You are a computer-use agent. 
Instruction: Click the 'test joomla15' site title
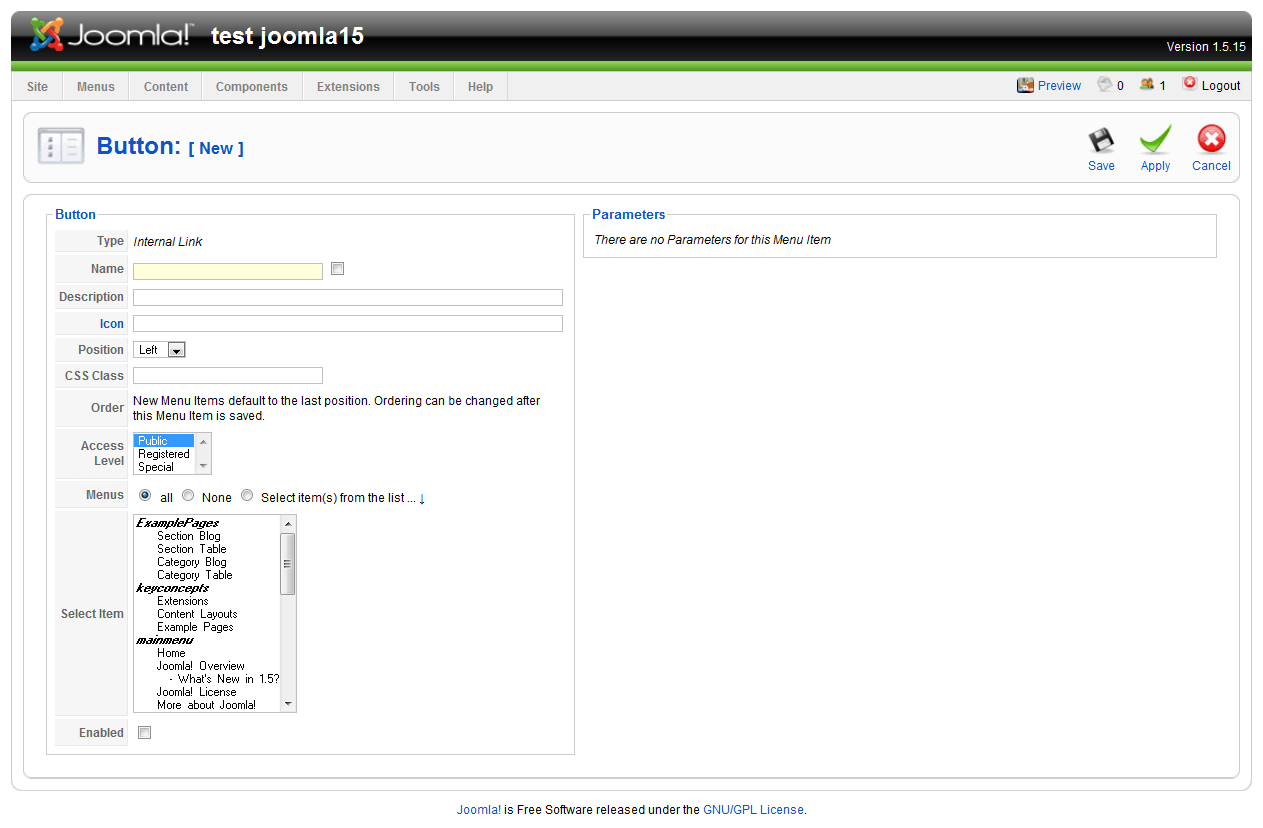coord(287,37)
